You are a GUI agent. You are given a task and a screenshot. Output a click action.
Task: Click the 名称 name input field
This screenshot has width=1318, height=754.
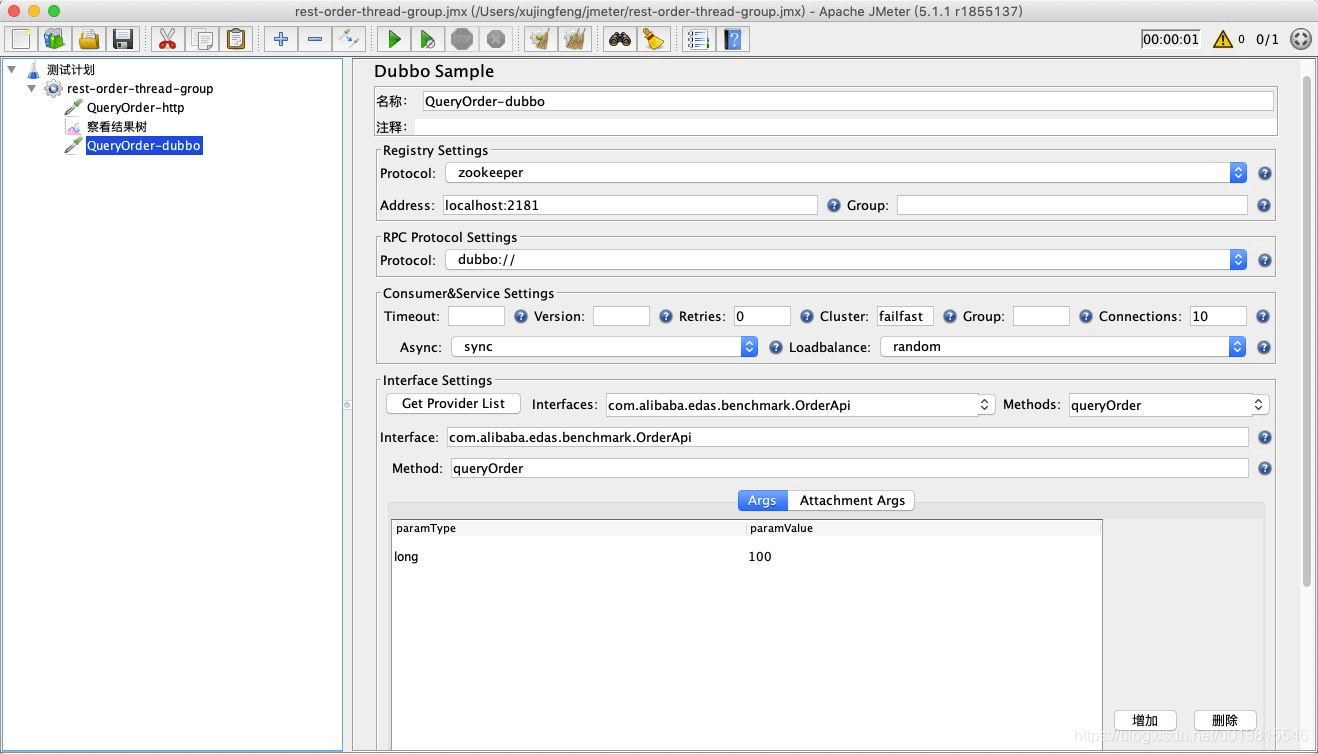(x=848, y=101)
